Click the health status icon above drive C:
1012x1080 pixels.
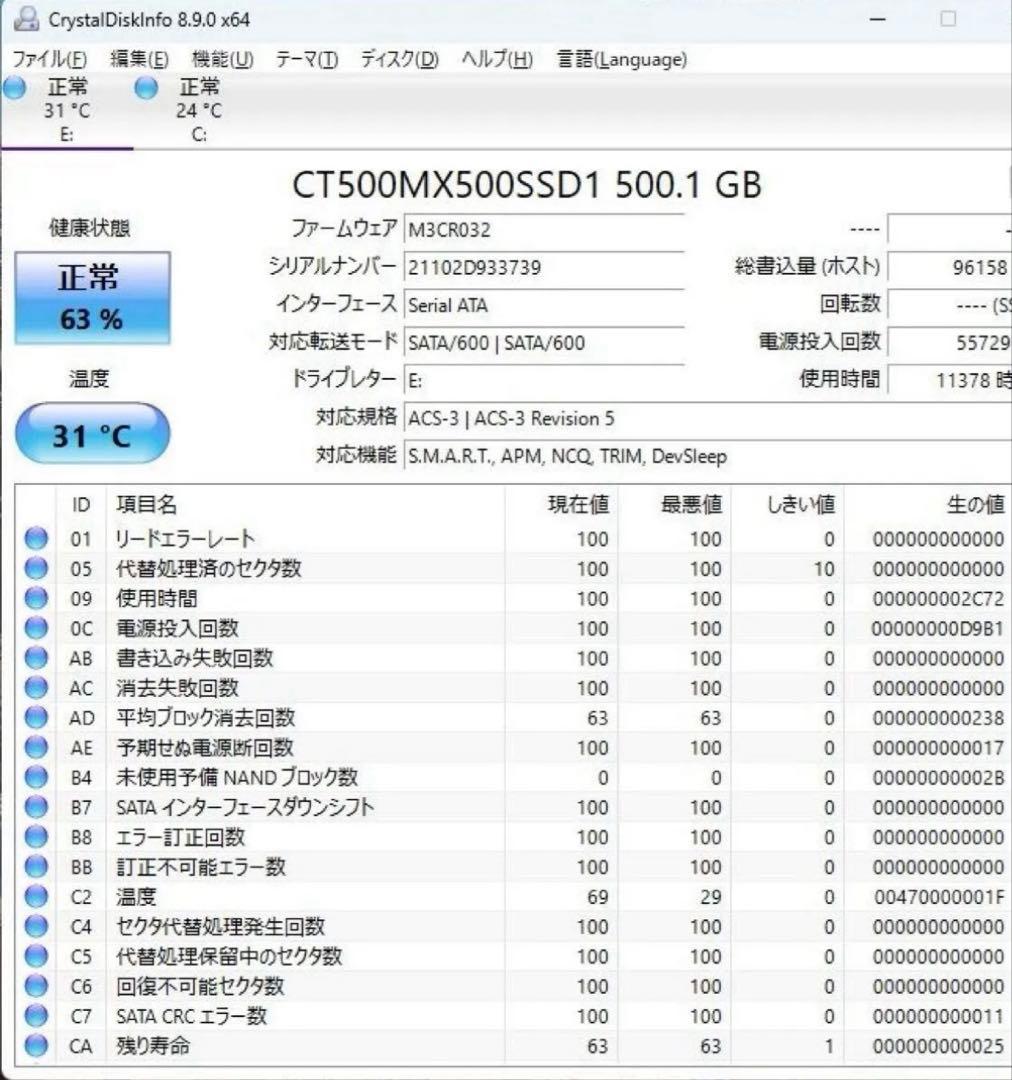146,88
